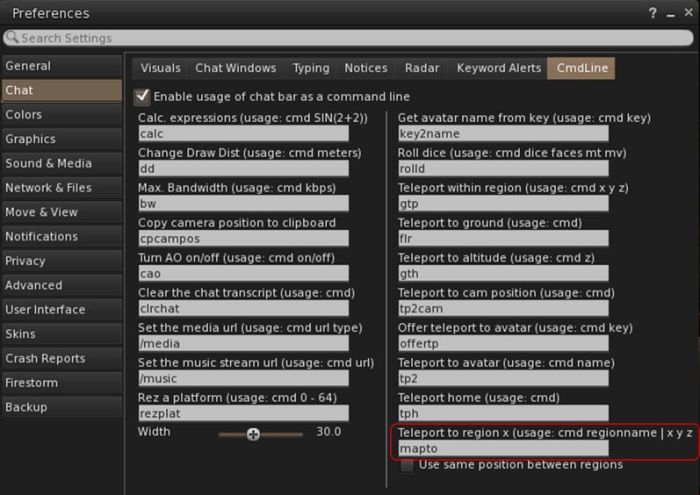This screenshot has height=495, width=700.
Task: Open the Firestorm preferences section
Action: [x=60, y=382]
